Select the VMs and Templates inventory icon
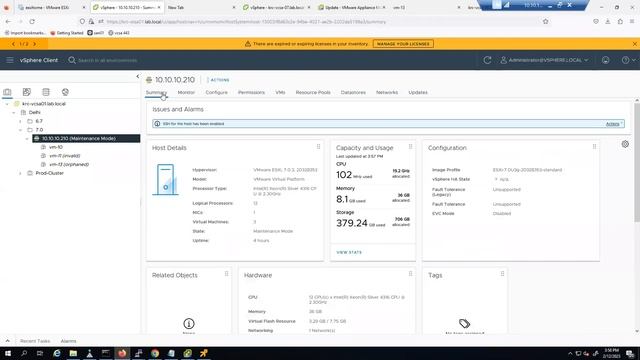640x360 pixels. click(27, 92)
